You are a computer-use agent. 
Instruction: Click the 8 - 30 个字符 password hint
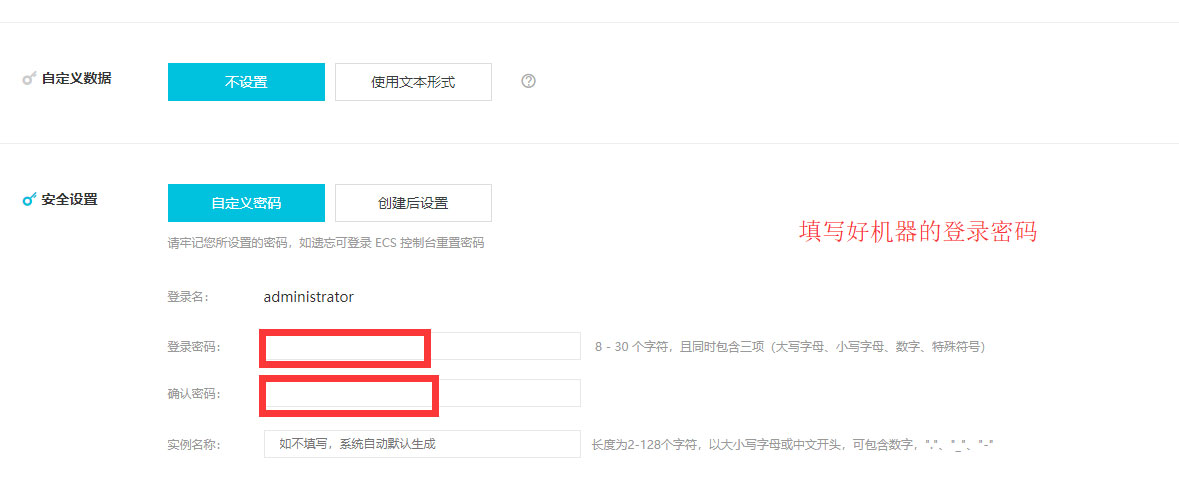click(x=789, y=347)
